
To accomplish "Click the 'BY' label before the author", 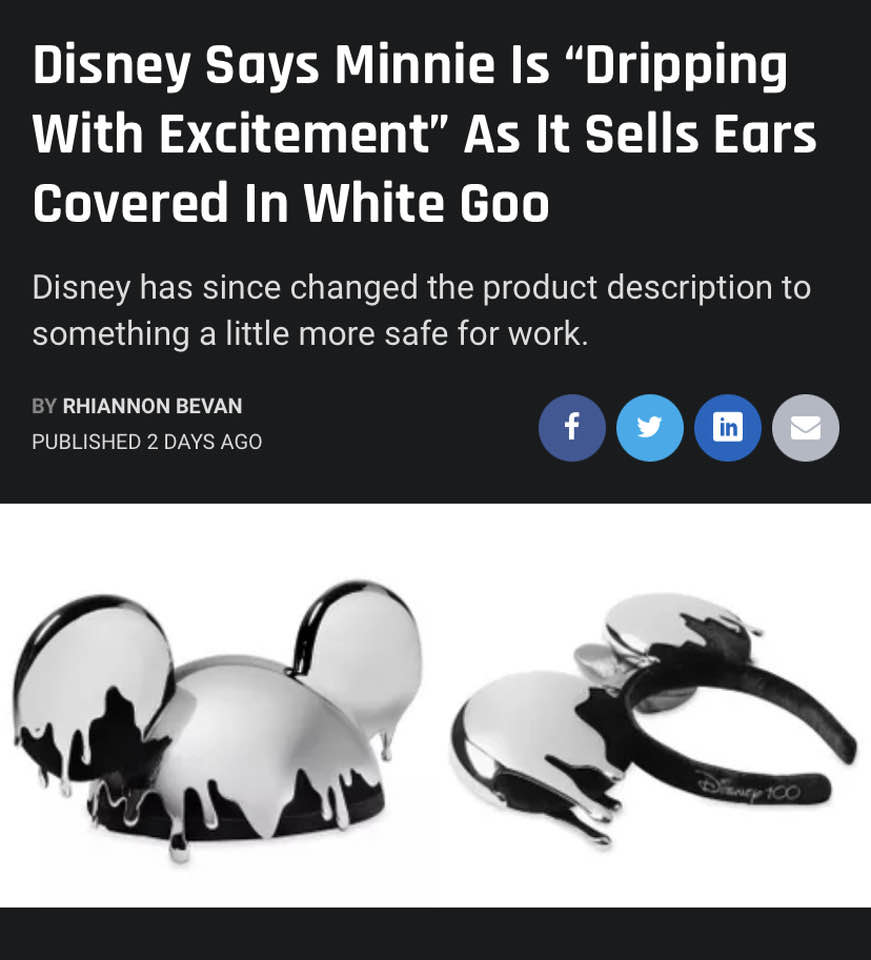I will coord(44,406).
